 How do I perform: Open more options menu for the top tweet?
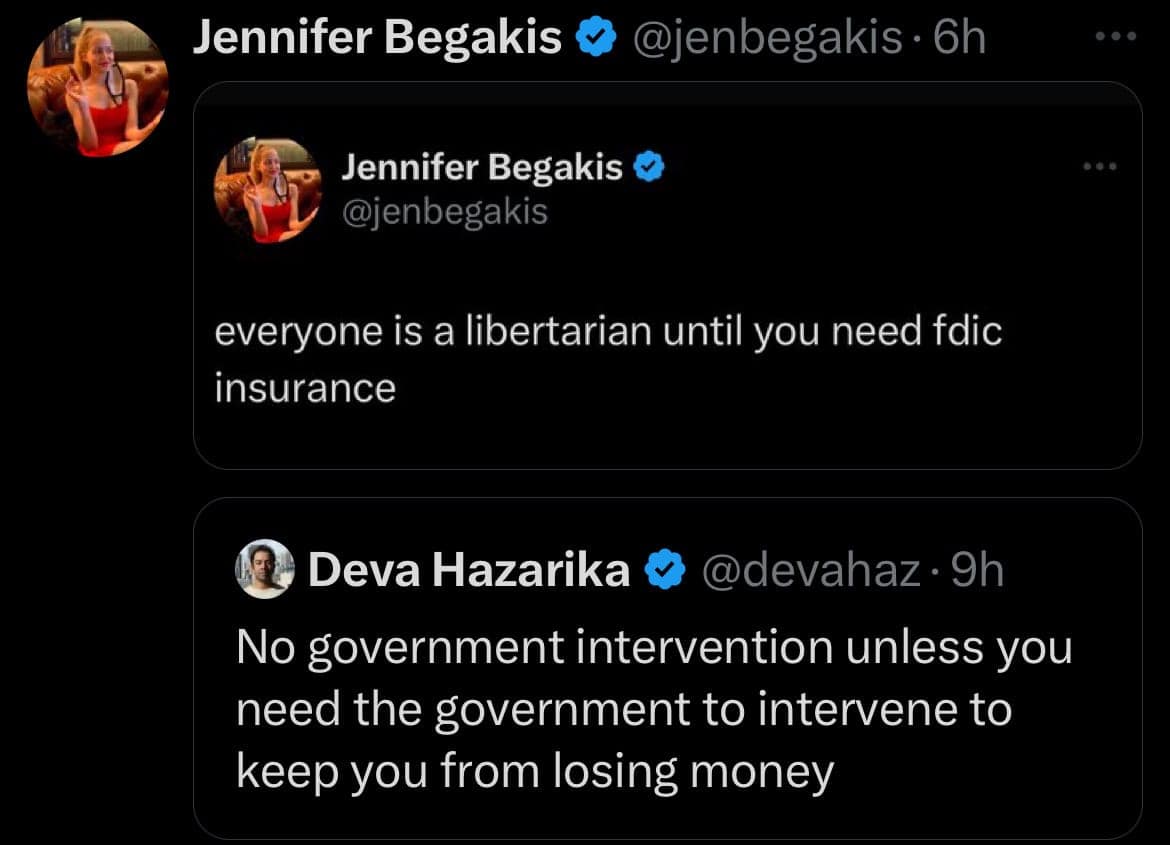[1114, 37]
